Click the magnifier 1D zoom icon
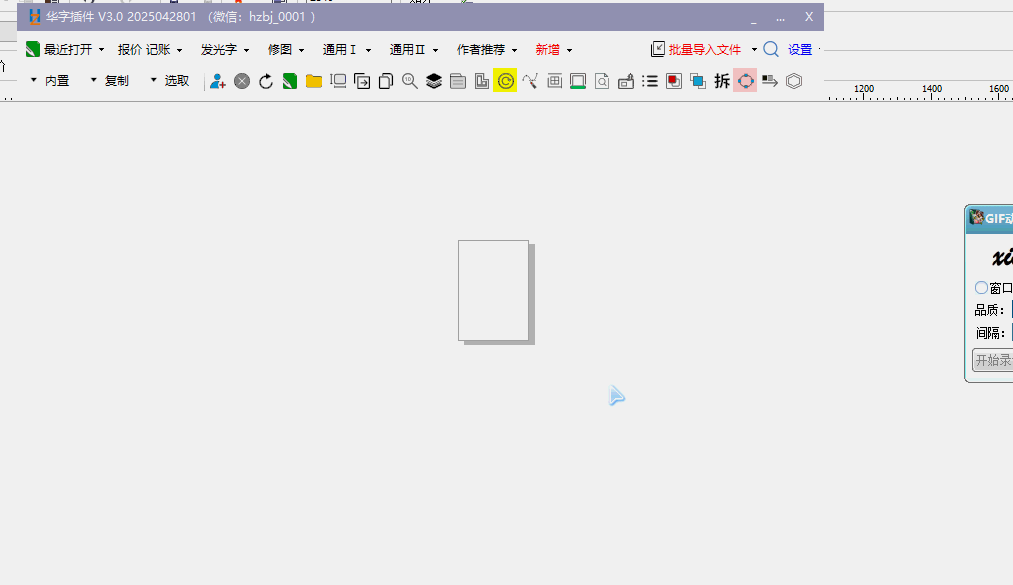The width and height of the screenshot is (1013, 585). [410, 81]
